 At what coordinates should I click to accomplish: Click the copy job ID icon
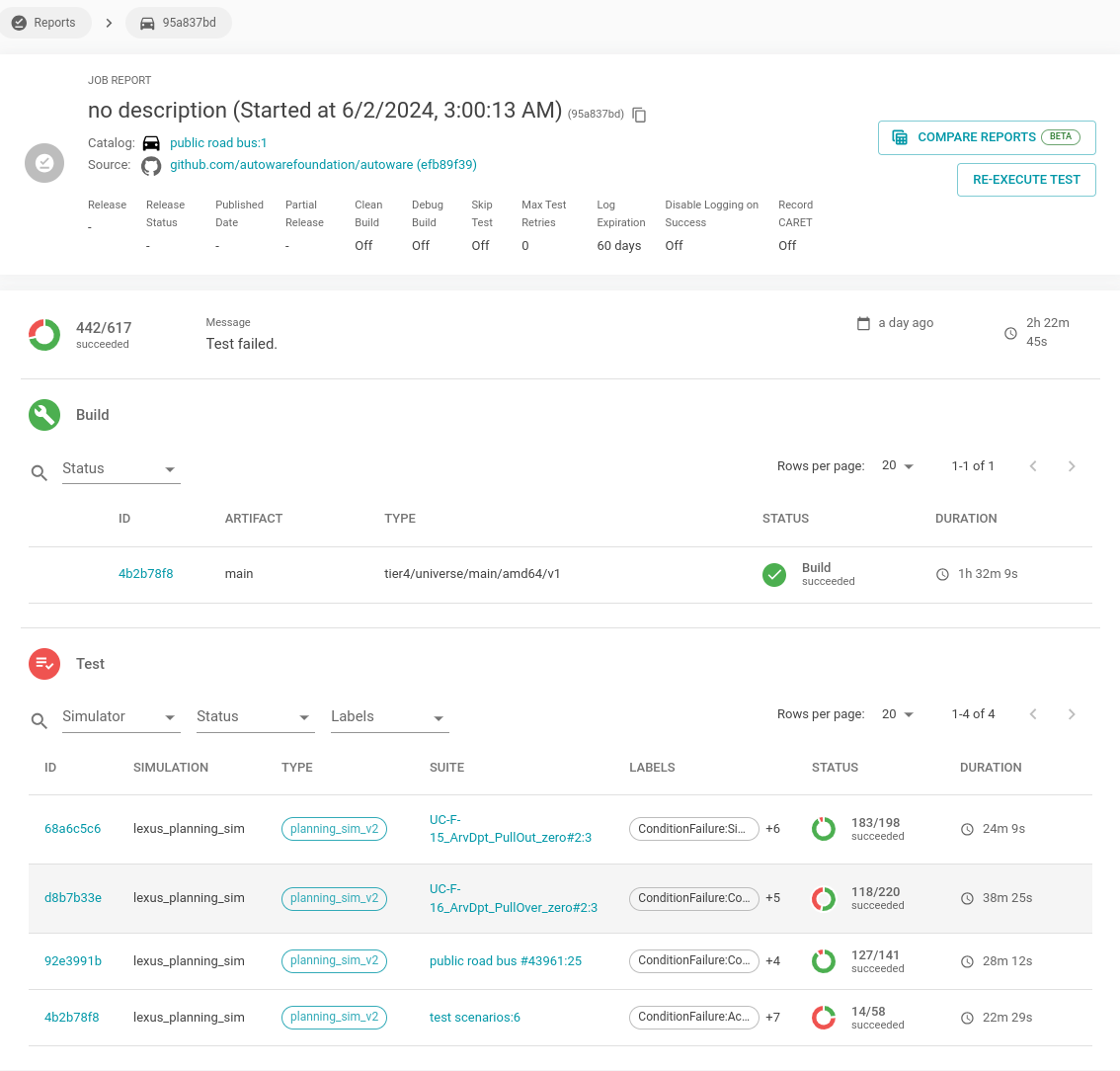click(x=639, y=115)
